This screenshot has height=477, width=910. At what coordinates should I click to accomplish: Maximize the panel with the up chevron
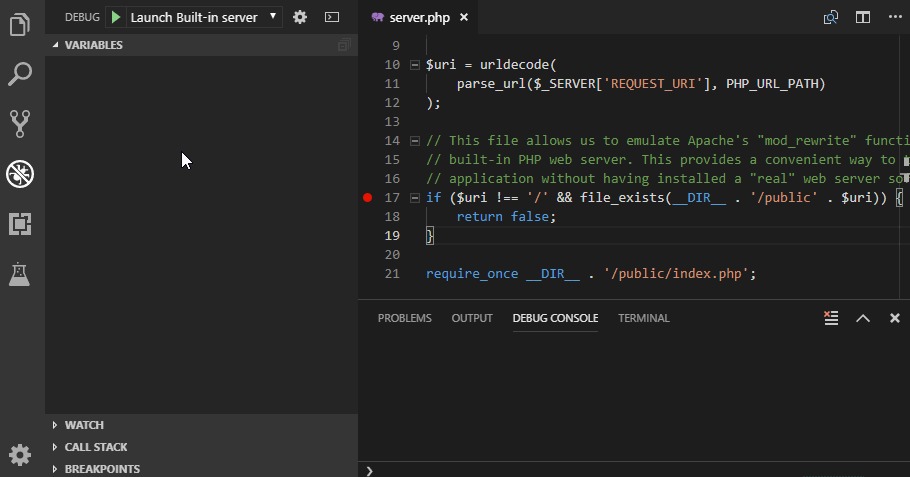pyautogui.click(x=863, y=318)
